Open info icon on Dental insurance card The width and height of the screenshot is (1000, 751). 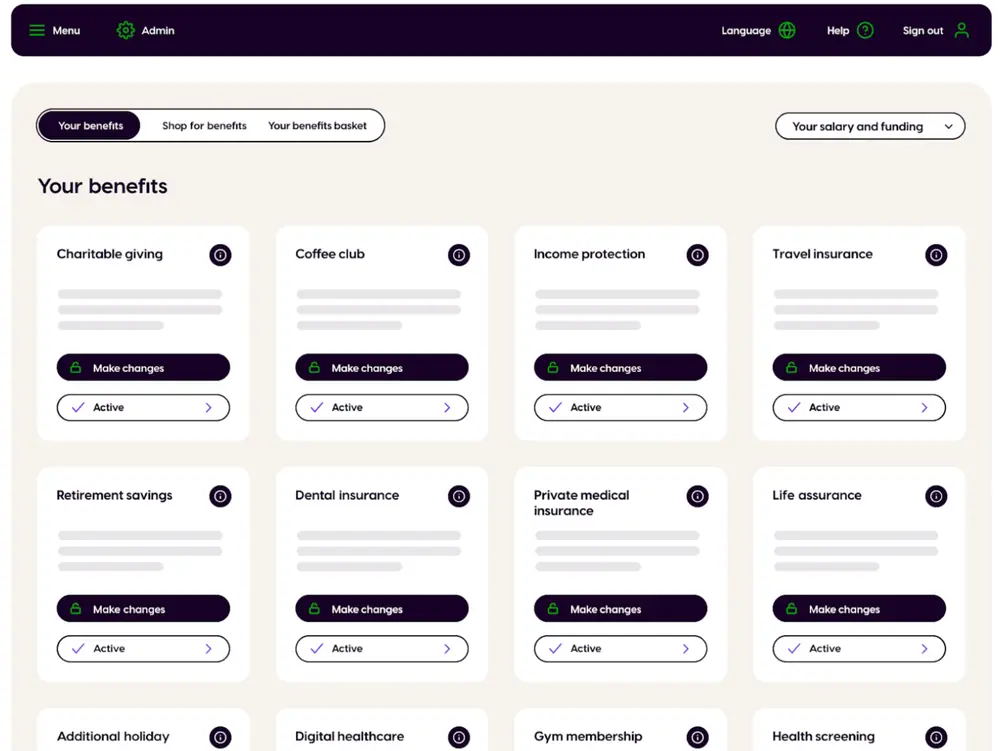tap(459, 496)
